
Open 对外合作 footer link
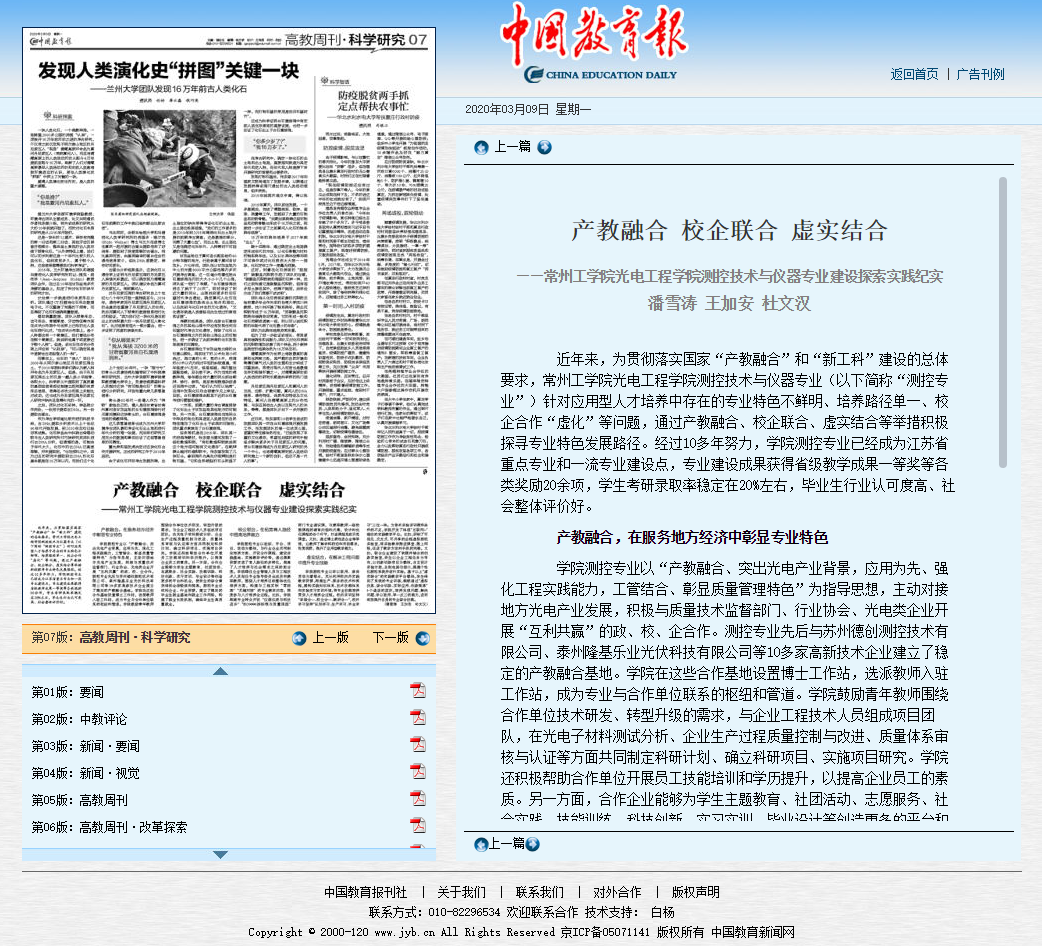[617, 892]
